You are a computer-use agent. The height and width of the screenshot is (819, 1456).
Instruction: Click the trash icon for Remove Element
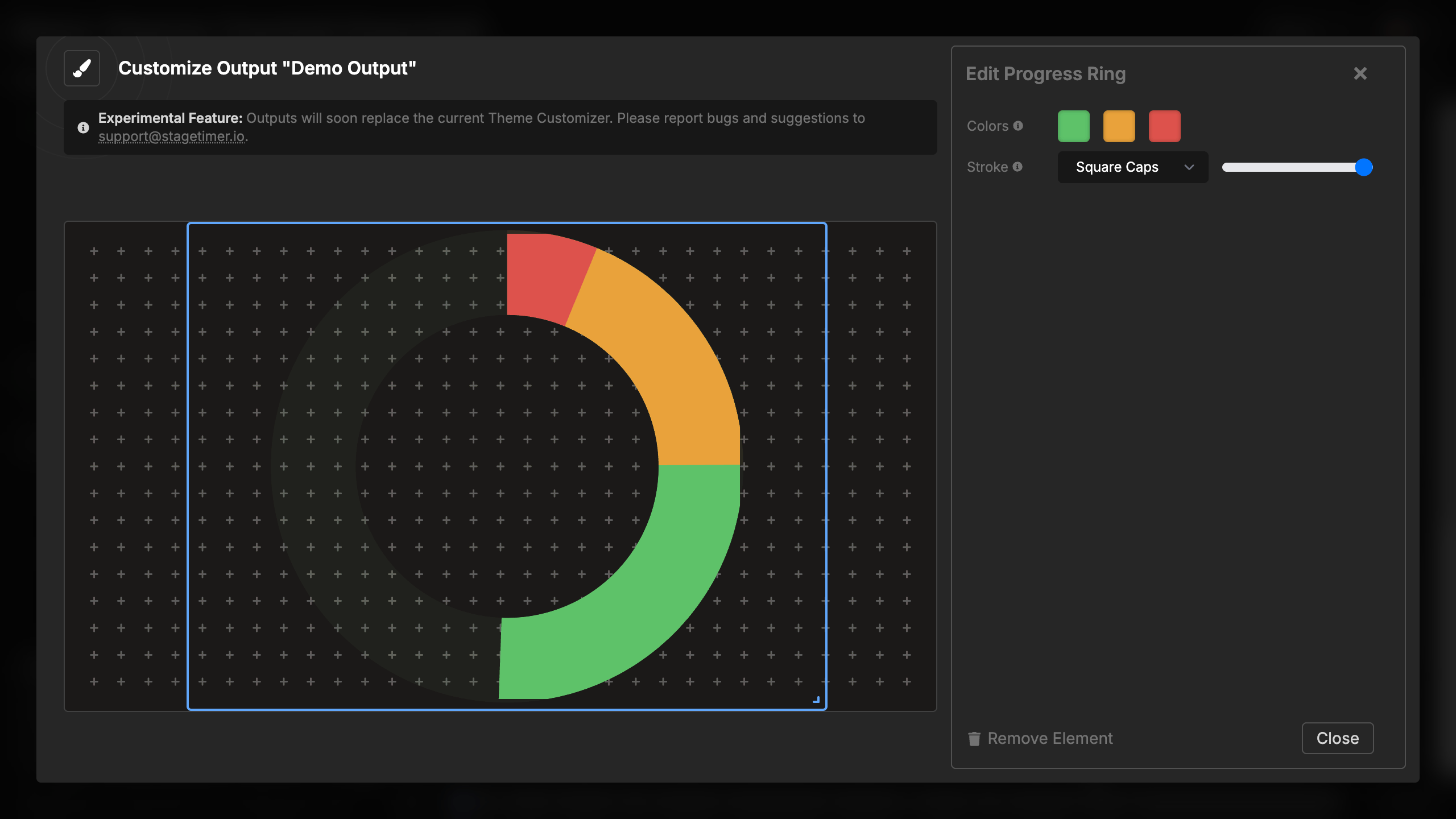974,738
